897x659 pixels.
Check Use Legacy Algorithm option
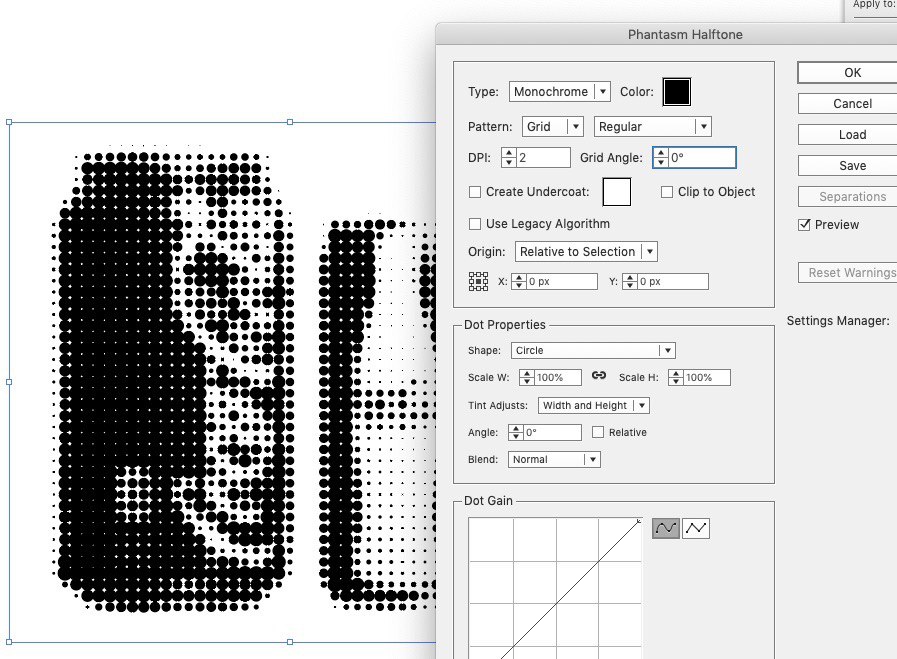coord(475,224)
